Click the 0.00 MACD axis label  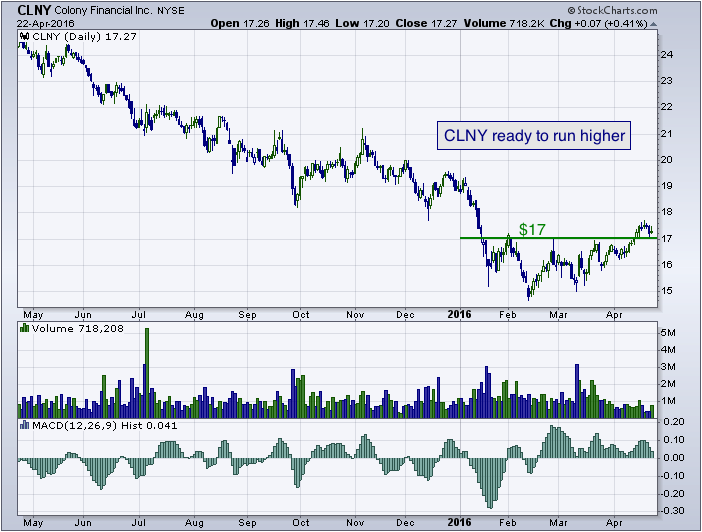pos(674,458)
